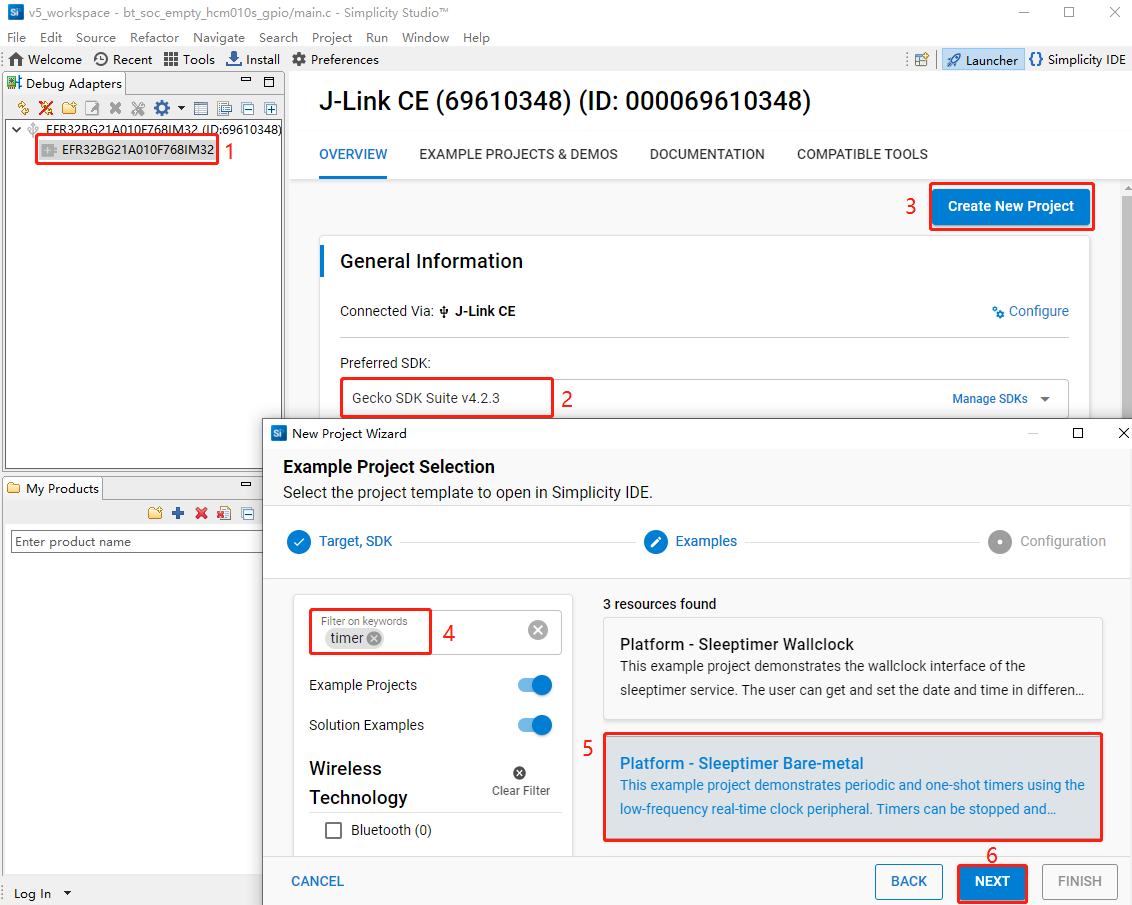This screenshot has width=1132, height=905.
Task: Remove the timer keyword chip
Action: click(x=374, y=638)
